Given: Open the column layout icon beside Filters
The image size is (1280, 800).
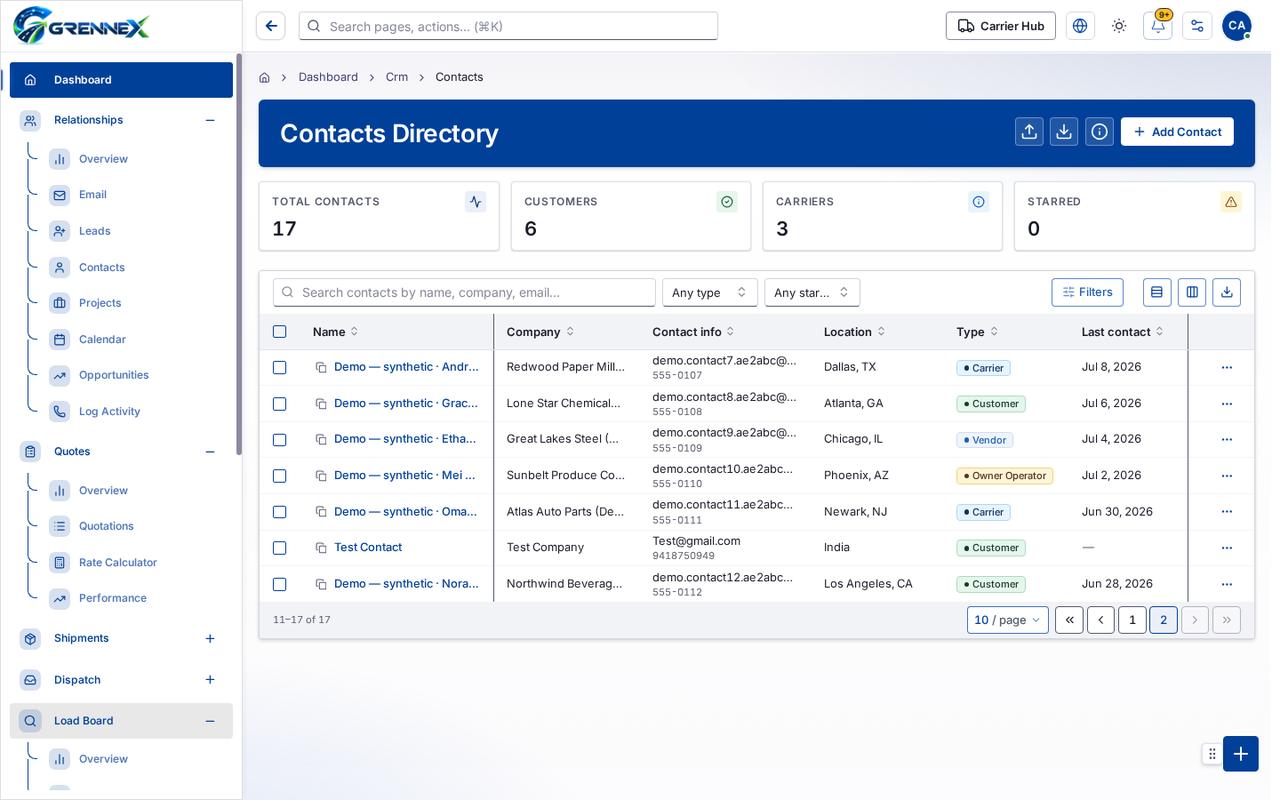Looking at the screenshot, I should tap(1192, 292).
